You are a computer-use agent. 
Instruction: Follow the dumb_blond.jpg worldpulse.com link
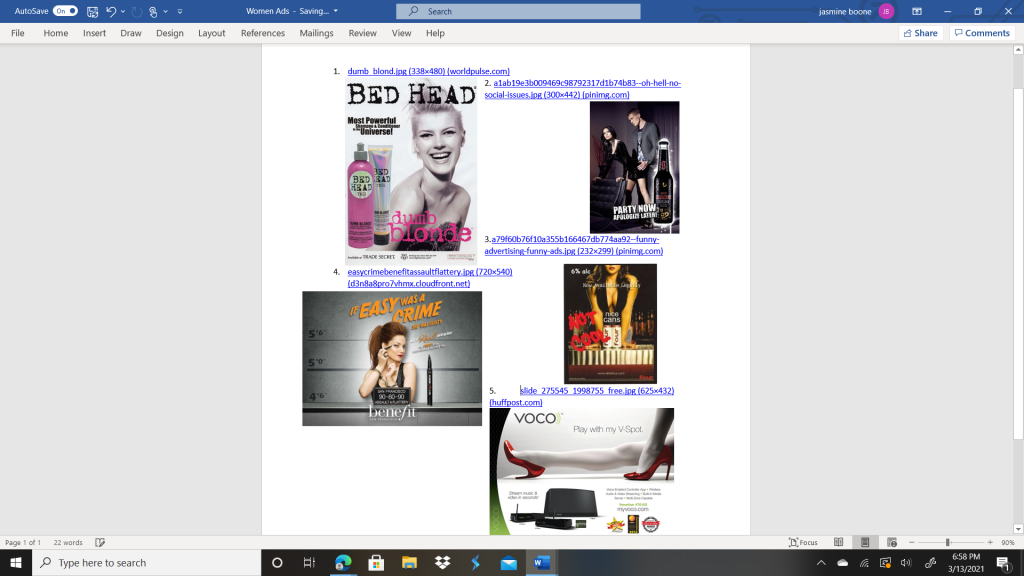click(428, 71)
